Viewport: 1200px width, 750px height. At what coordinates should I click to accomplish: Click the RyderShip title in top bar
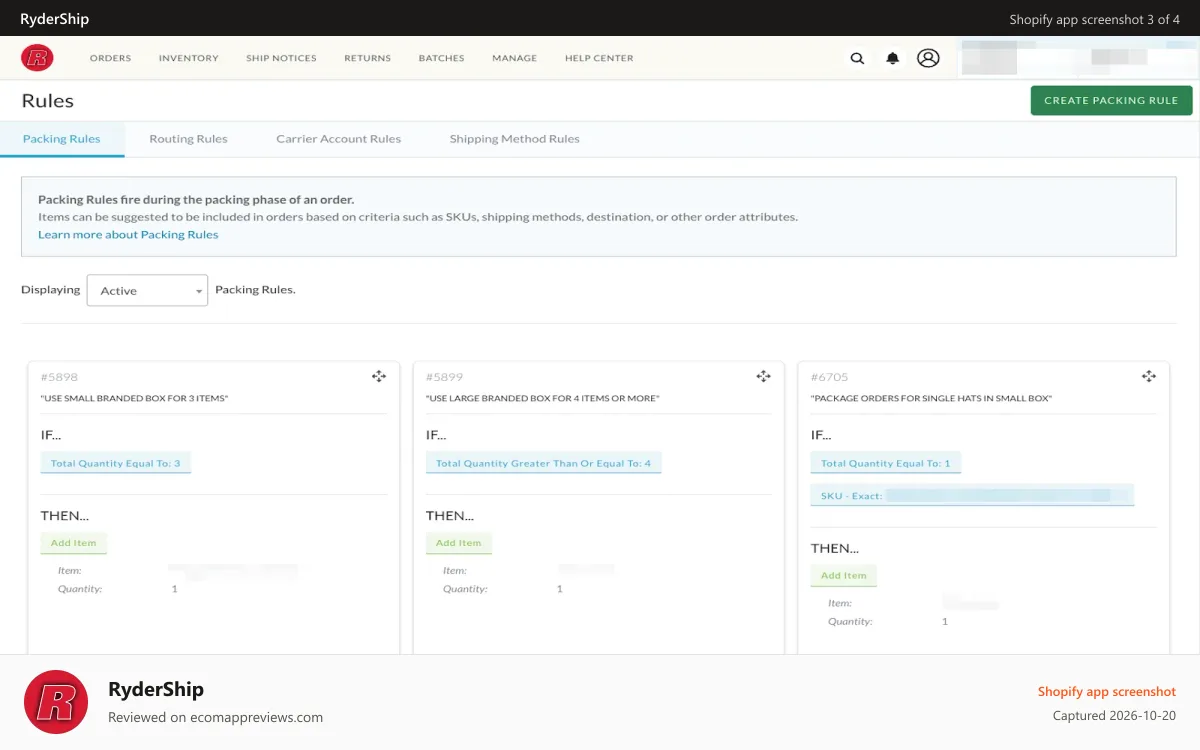[55, 19]
